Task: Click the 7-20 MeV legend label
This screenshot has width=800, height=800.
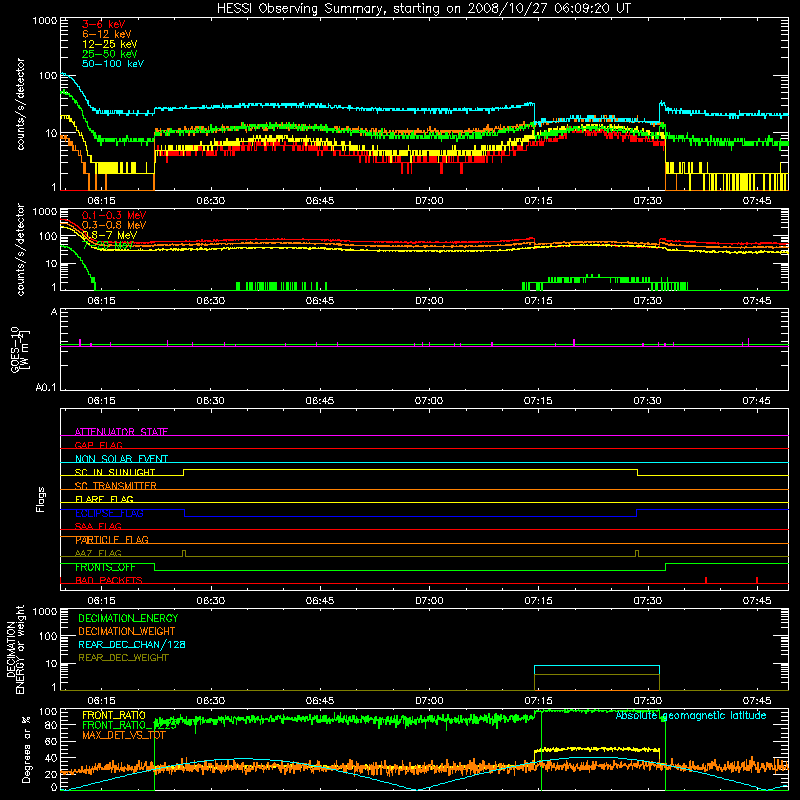Action: point(108,245)
